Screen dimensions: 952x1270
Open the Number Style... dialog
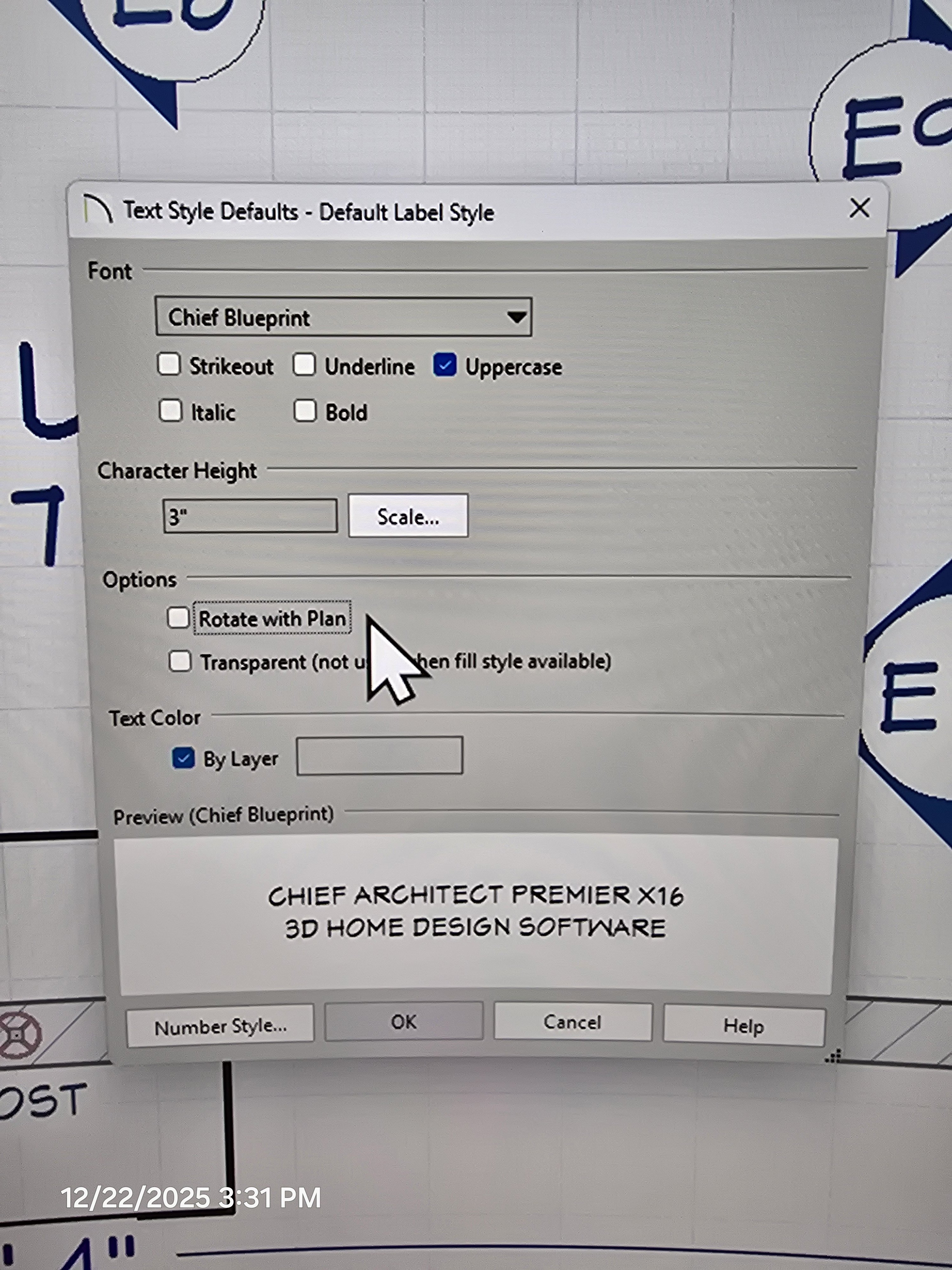tap(220, 1026)
